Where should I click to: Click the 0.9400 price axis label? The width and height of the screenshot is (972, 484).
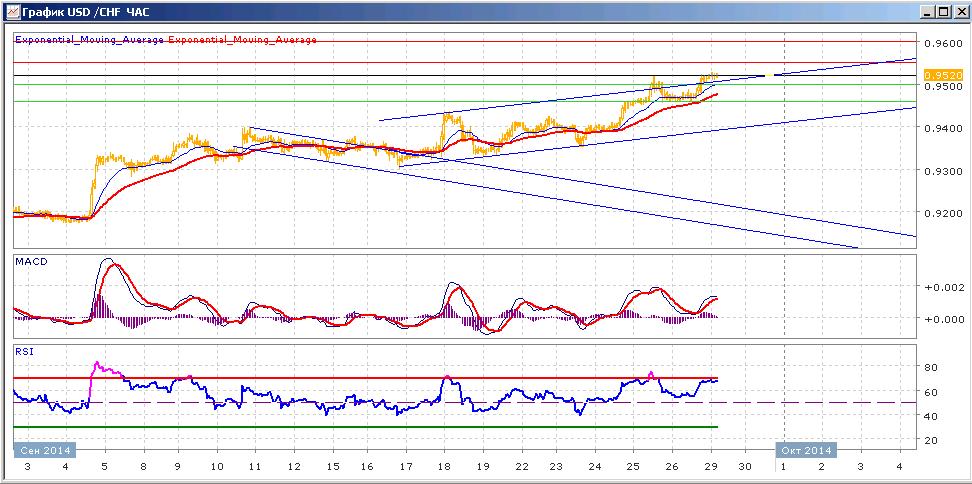click(x=944, y=128)
